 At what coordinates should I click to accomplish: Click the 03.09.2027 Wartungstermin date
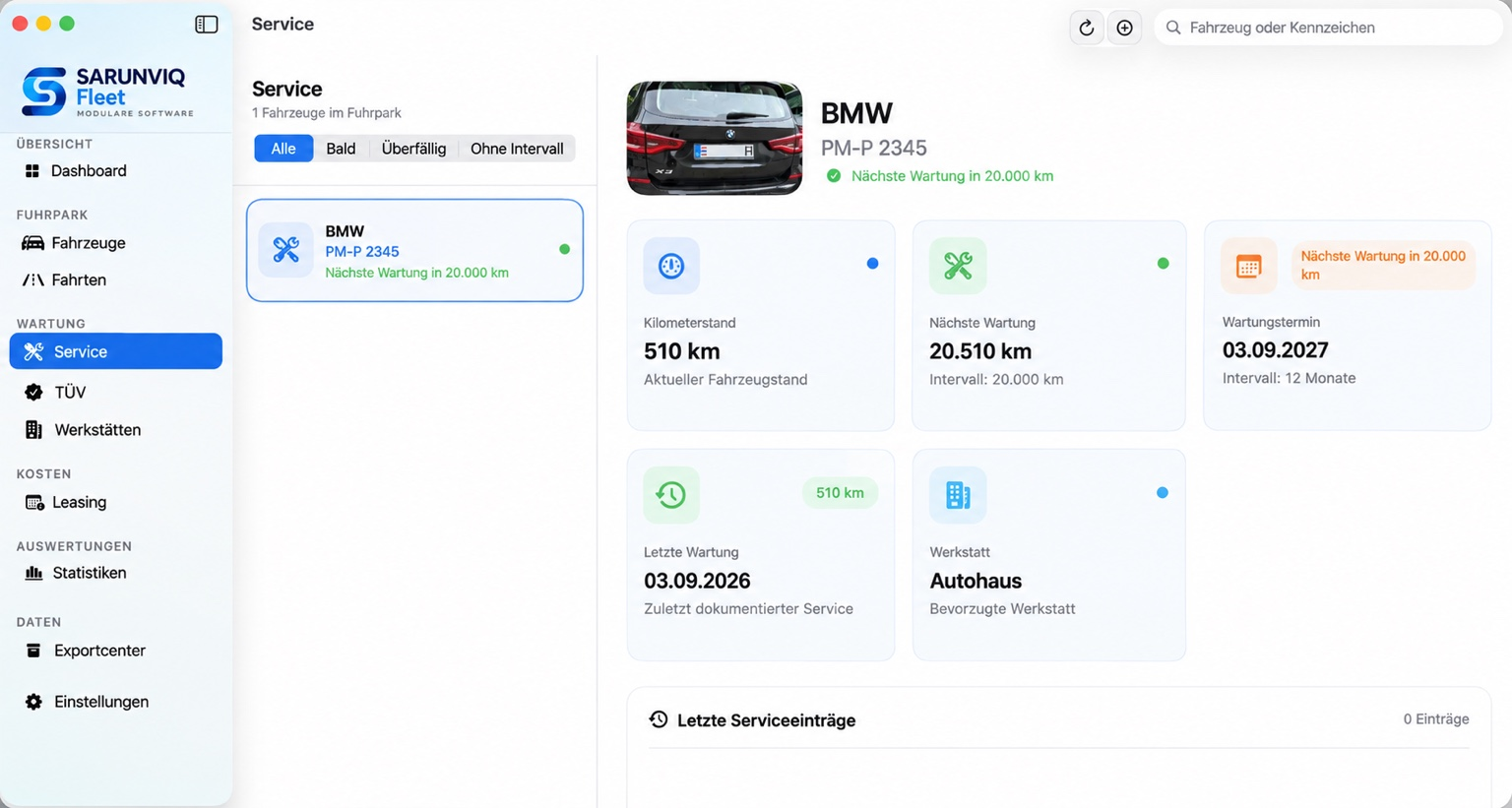point(1275,350)
